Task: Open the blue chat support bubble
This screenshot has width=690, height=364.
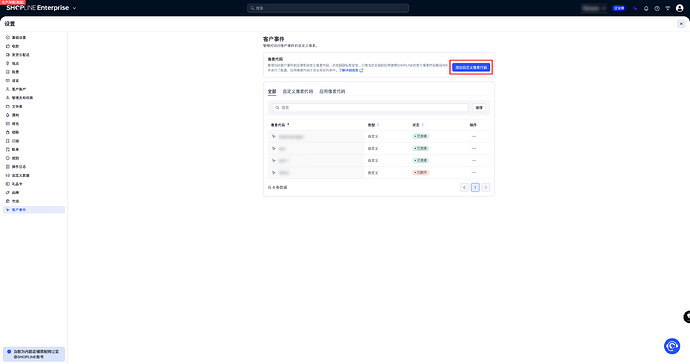Action: pyautogui.click(x=672, y=346)
